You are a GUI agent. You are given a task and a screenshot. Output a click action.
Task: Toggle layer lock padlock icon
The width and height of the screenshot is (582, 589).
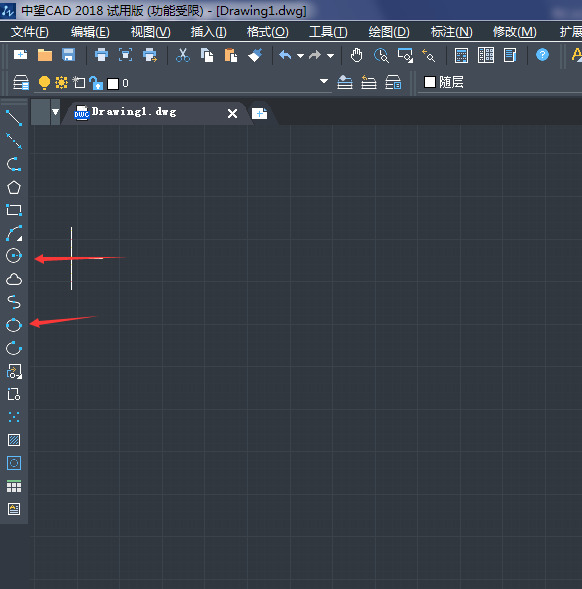pyautogui.click(x=96, y=83)
